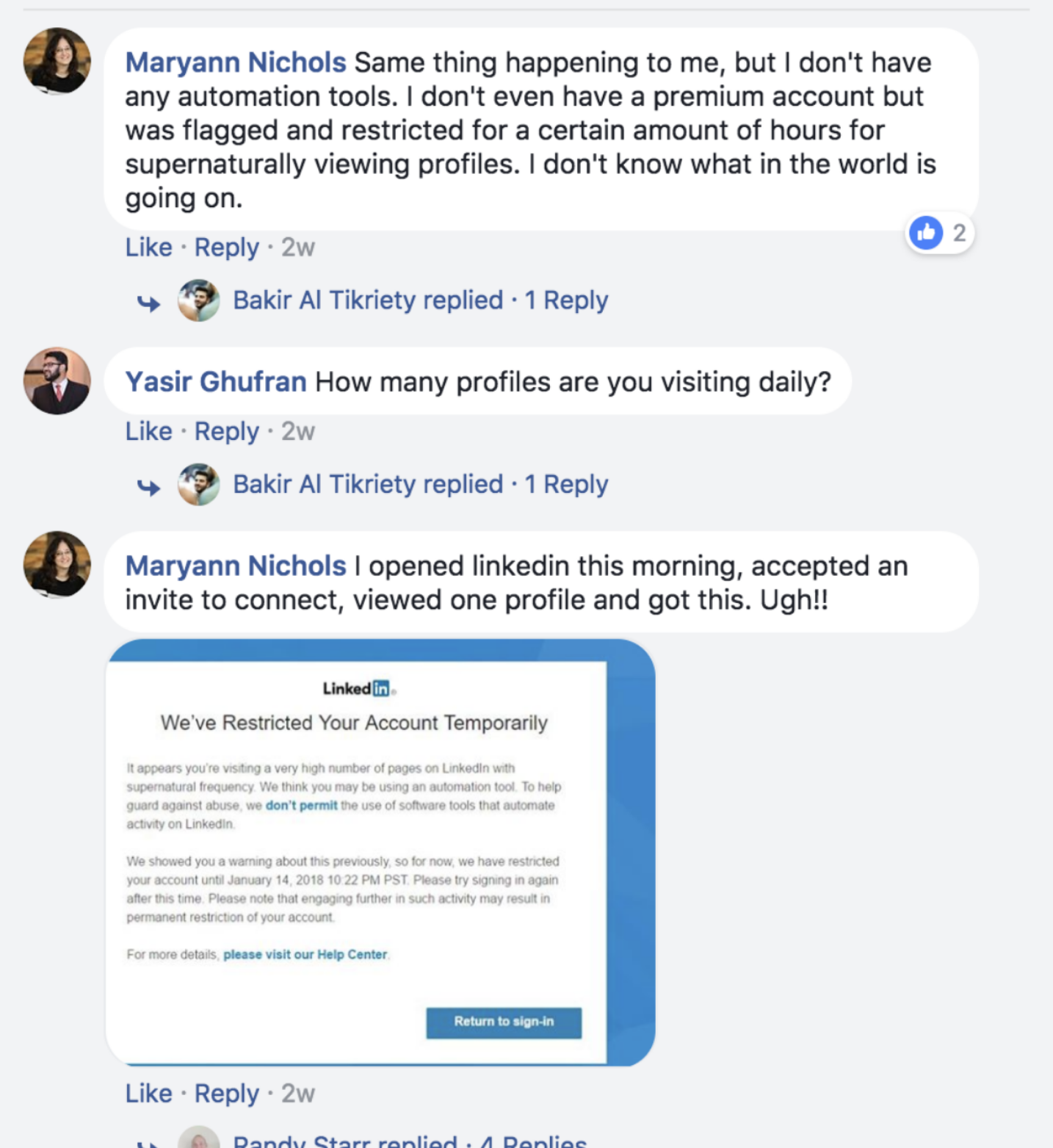This screenshot has width=1053, height=1148.
Task: Expand Bakir's 1 Reply under first comment
Action: pos(566,300)
